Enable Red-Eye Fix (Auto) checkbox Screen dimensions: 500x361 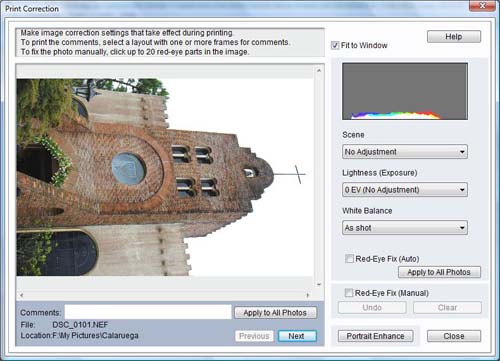point(349,259)
